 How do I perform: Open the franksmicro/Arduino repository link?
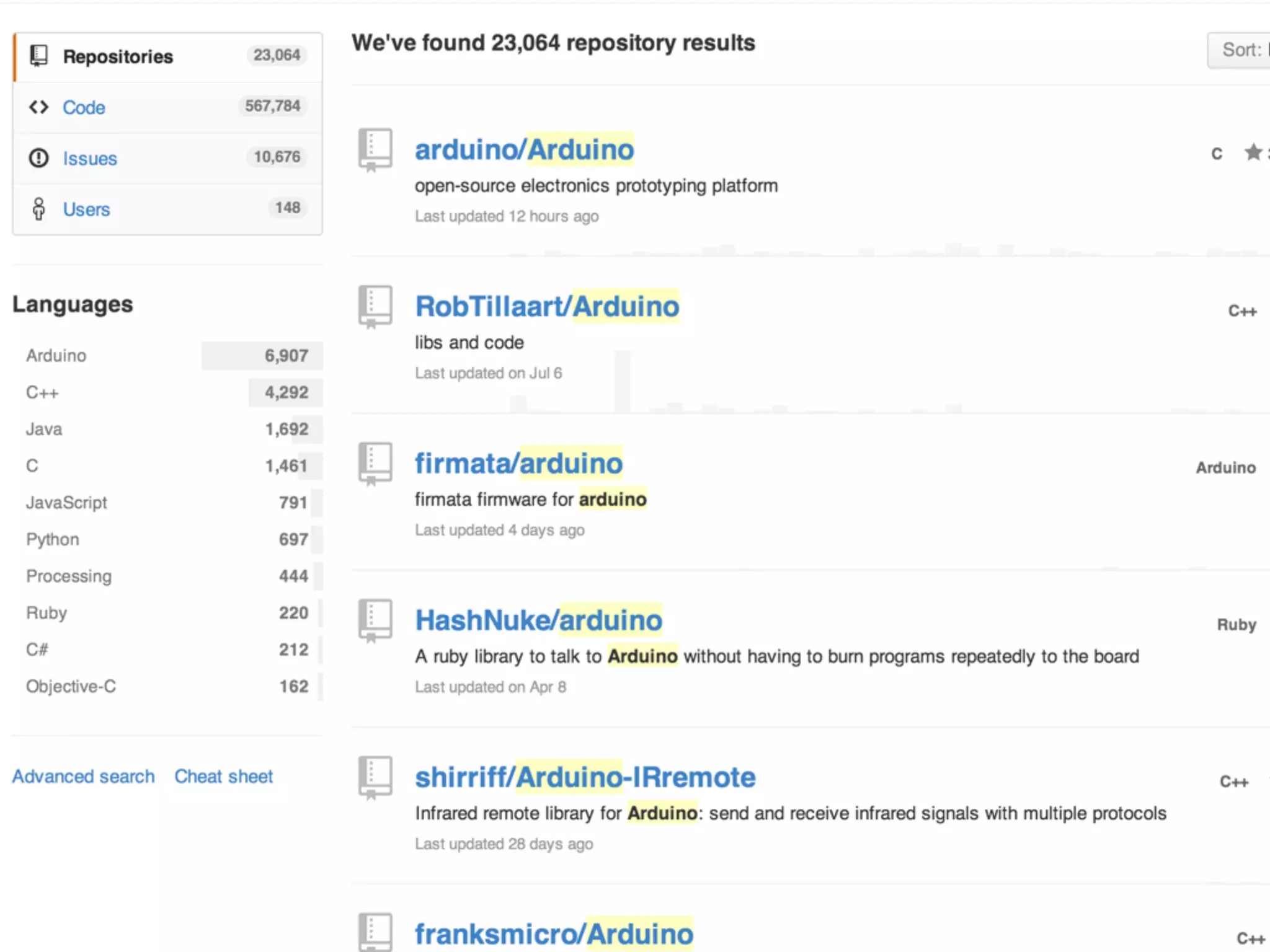pos(554,934)
